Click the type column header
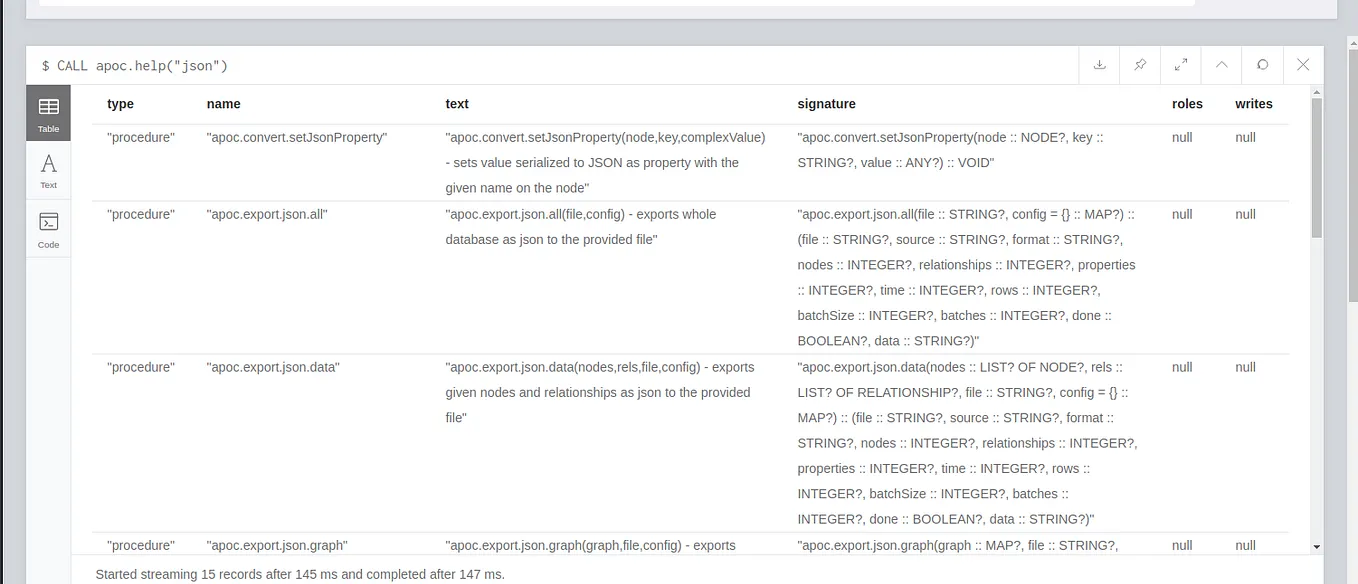Screen dimensions: 1358x584 pyautogui.click(x=119, y=103)
